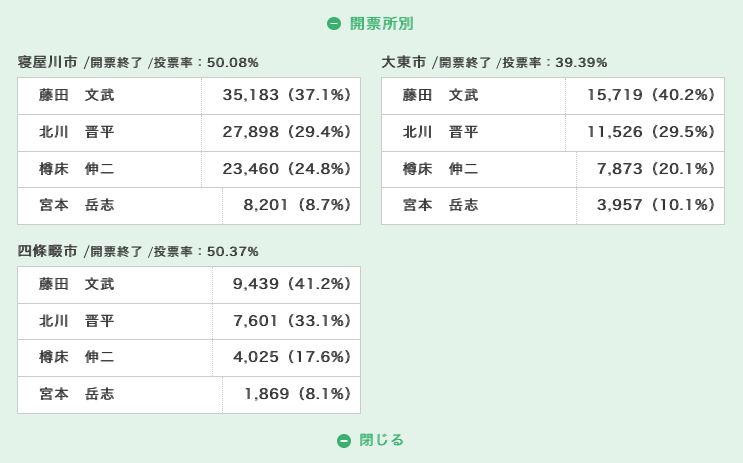Select the 寝屋川市 district heading

click(x=48, y=62)
